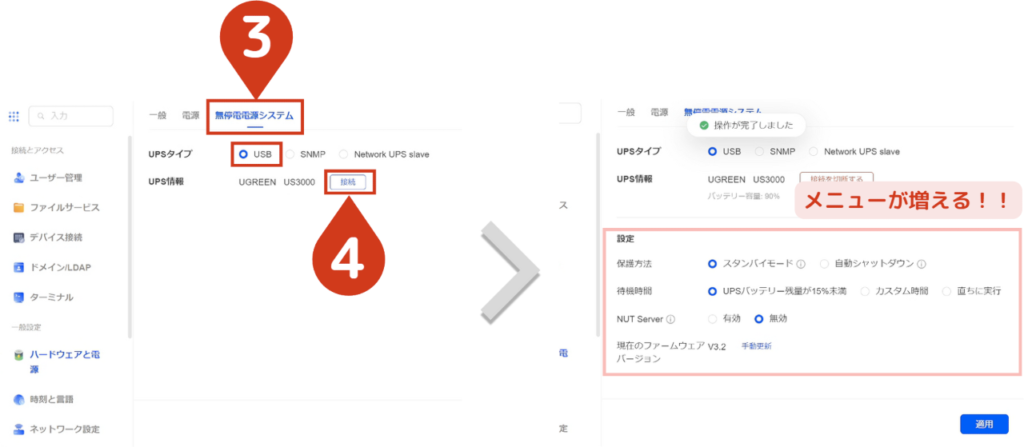Click the ドメイン/LDAP sidebar icon
The image size is (1024, 447).
19,268
